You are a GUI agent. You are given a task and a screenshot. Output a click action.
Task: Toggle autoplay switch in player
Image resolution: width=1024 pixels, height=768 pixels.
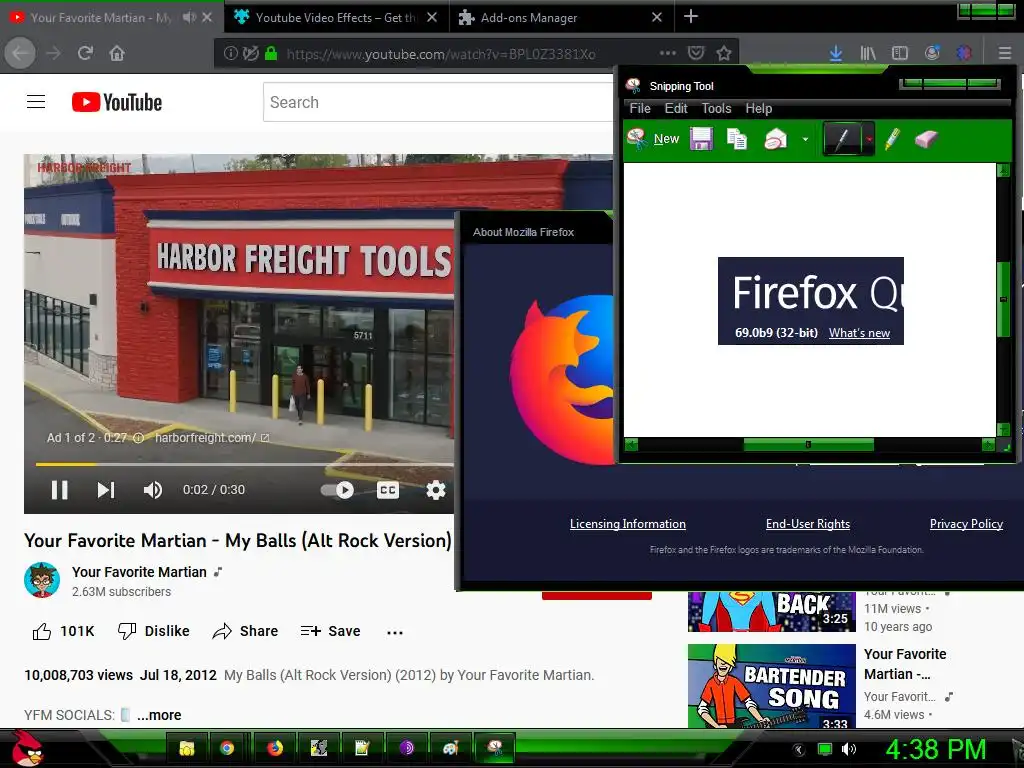[338, 490]
